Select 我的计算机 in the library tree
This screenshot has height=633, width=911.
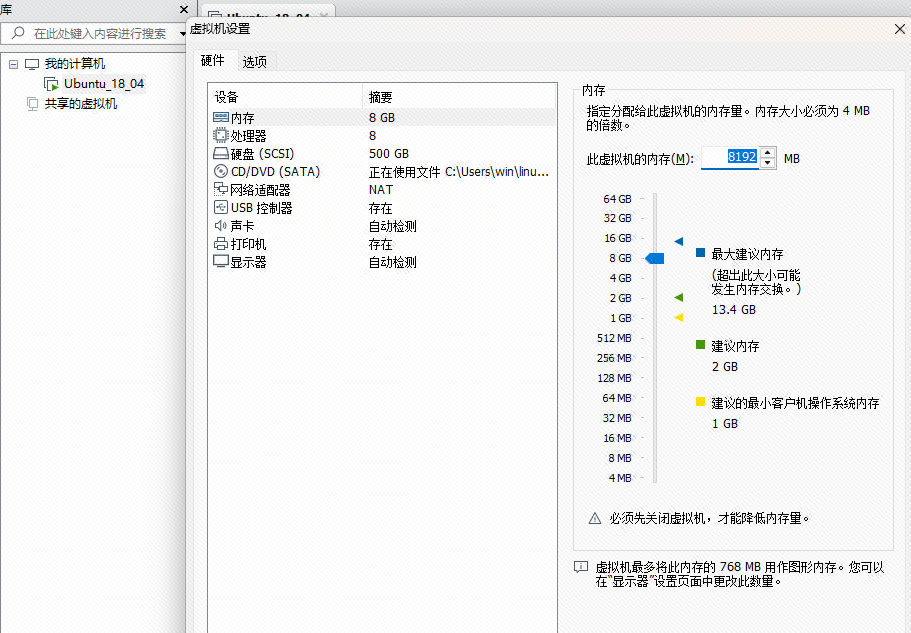(75, 64)
